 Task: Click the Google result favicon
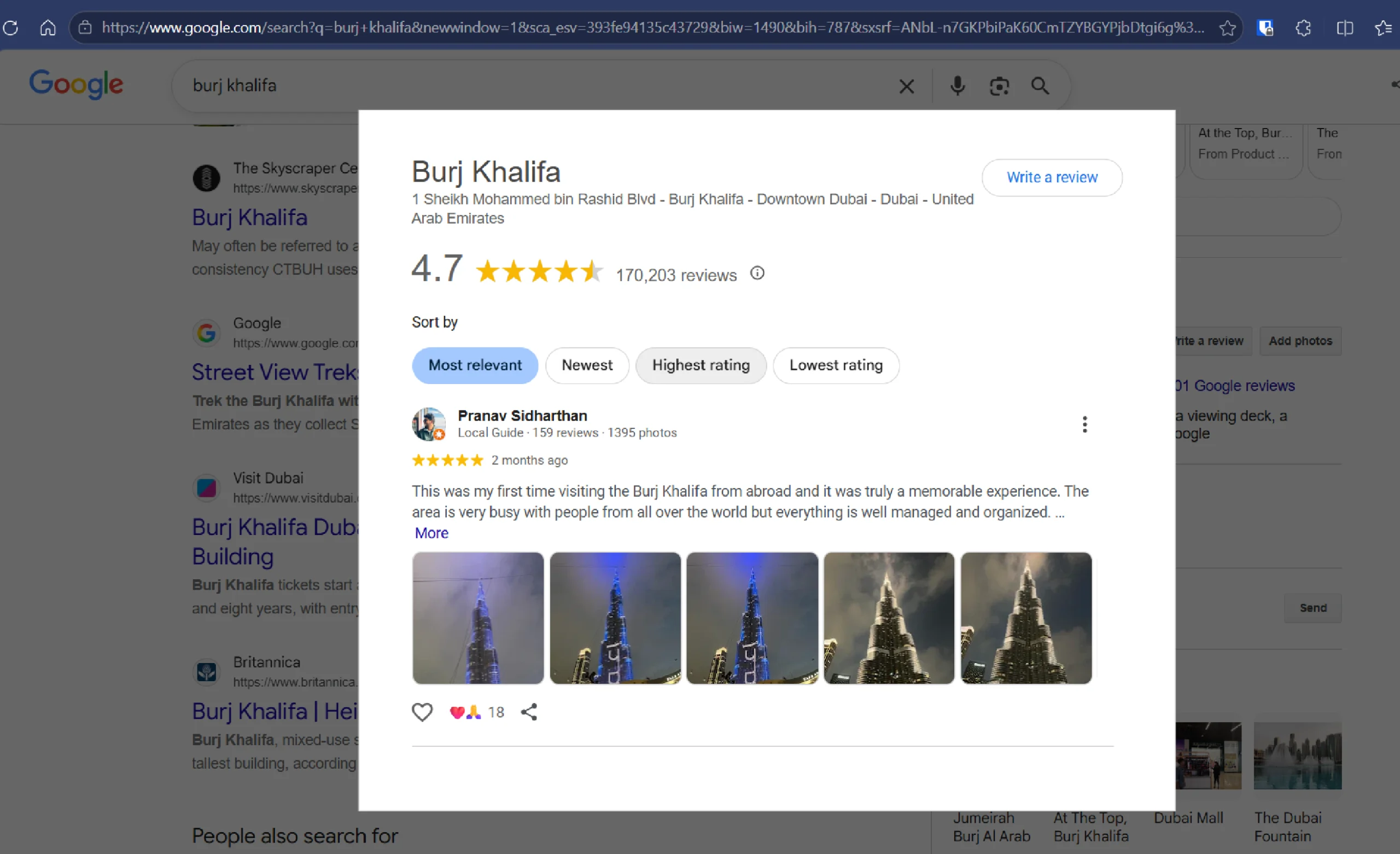[x=206, y=333]
